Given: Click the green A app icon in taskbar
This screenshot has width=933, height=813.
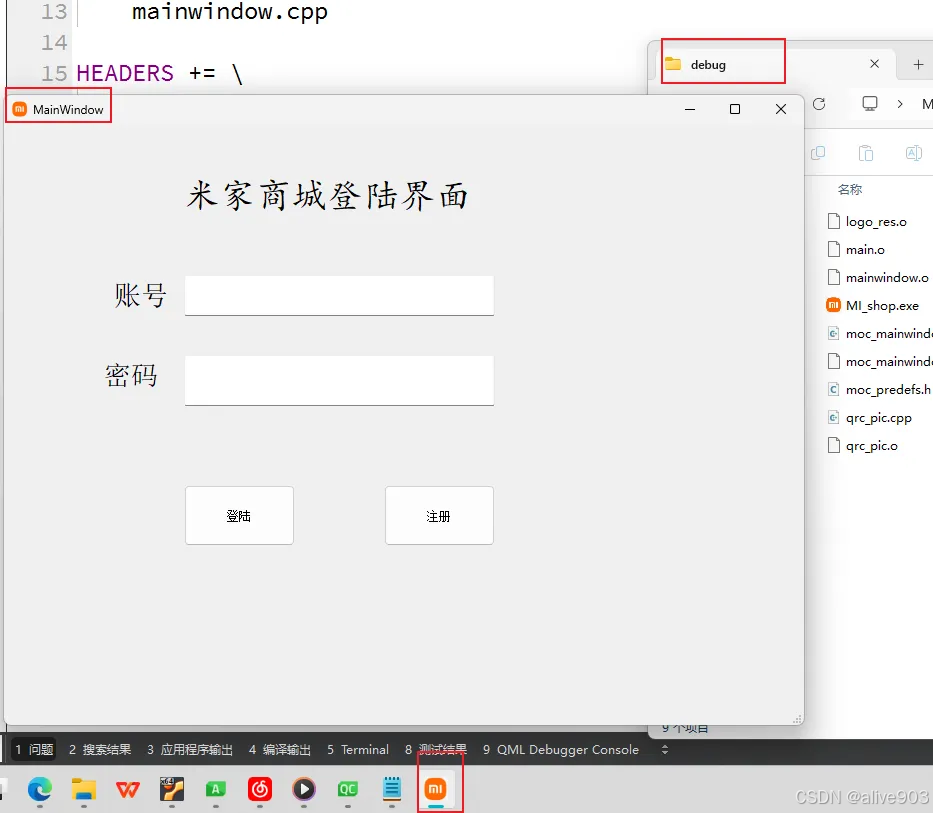Looking at the screenshot, I should pos(216,789).
